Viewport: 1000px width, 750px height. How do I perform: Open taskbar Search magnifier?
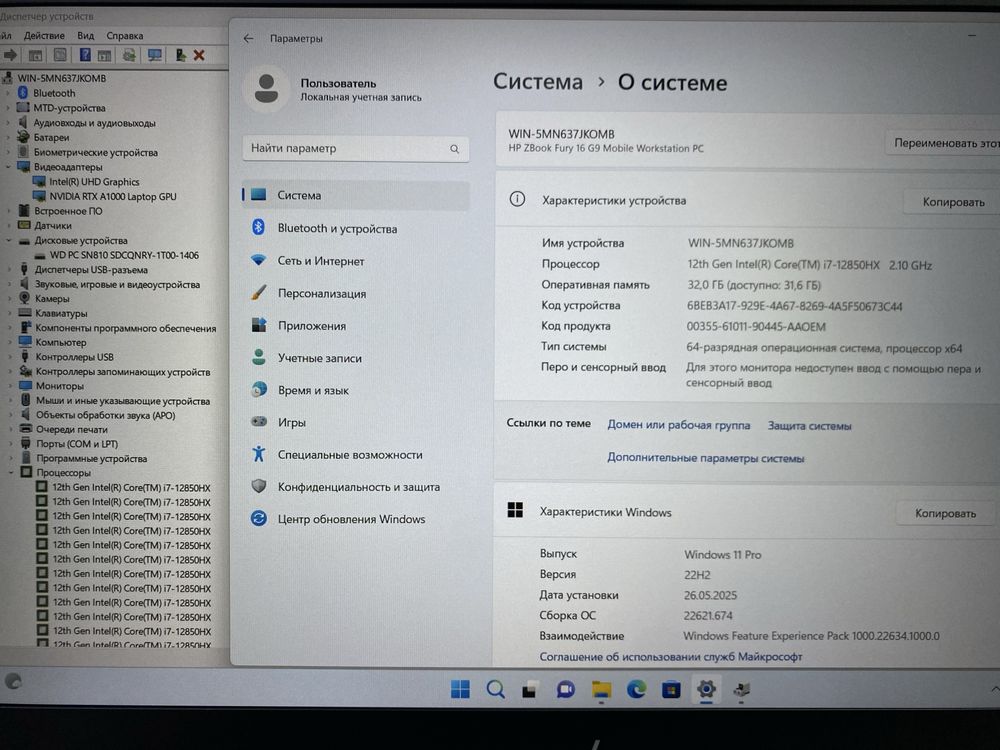[496, 689]
